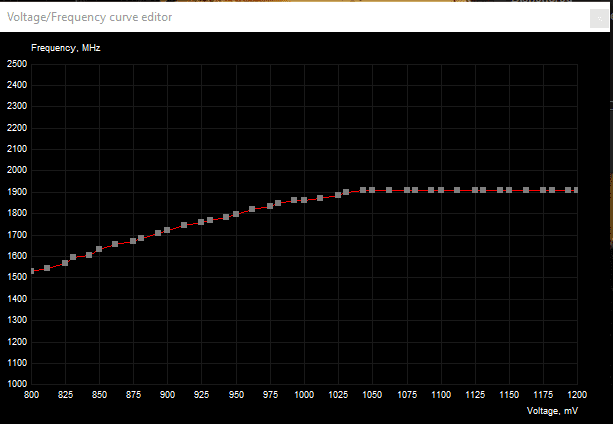Pick the only point between 800 and 825 mV
613x424 pixels.
[x=47, y=268]
